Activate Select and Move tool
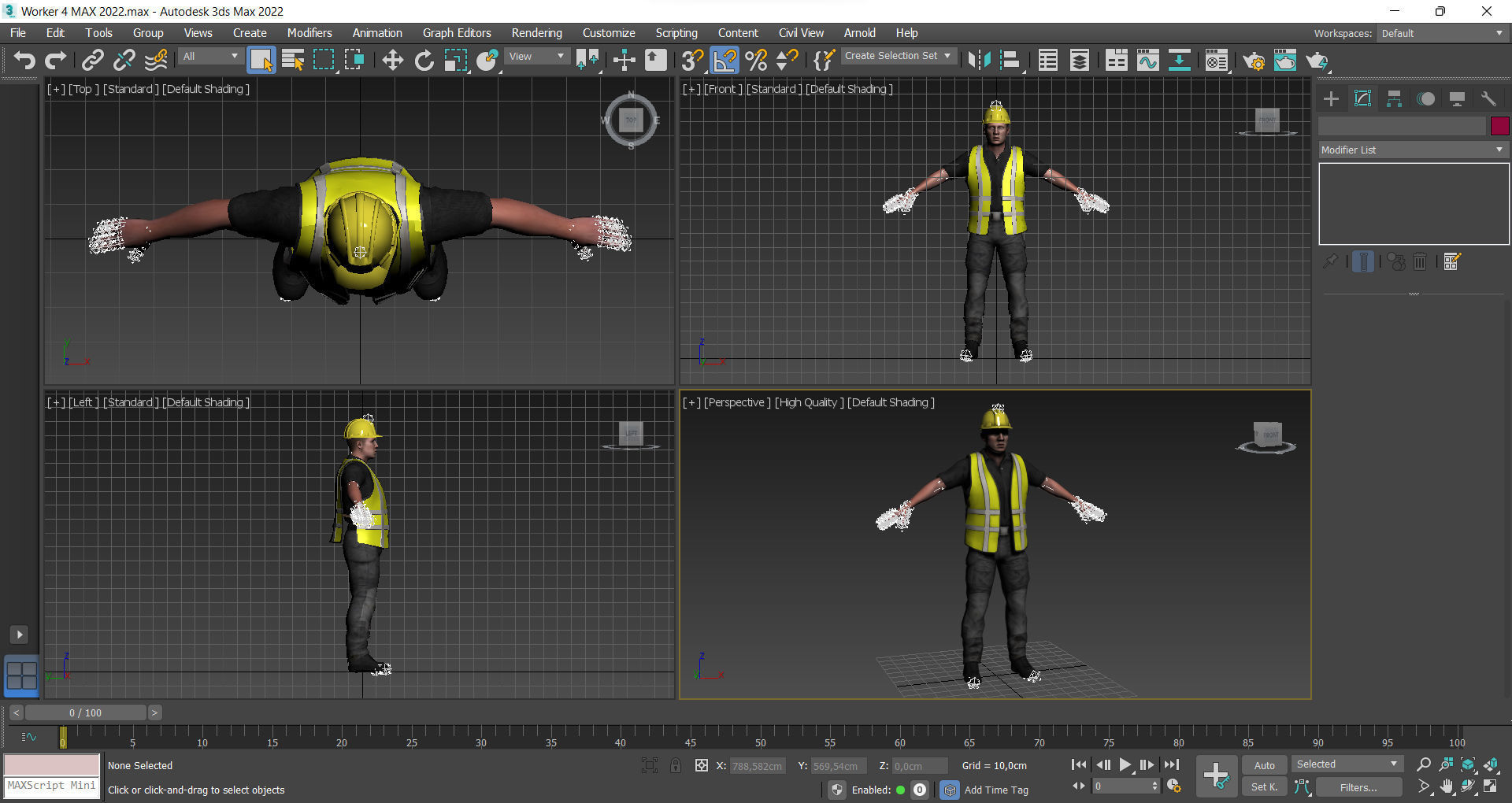The image size is (1512, 803). point(392,60)
